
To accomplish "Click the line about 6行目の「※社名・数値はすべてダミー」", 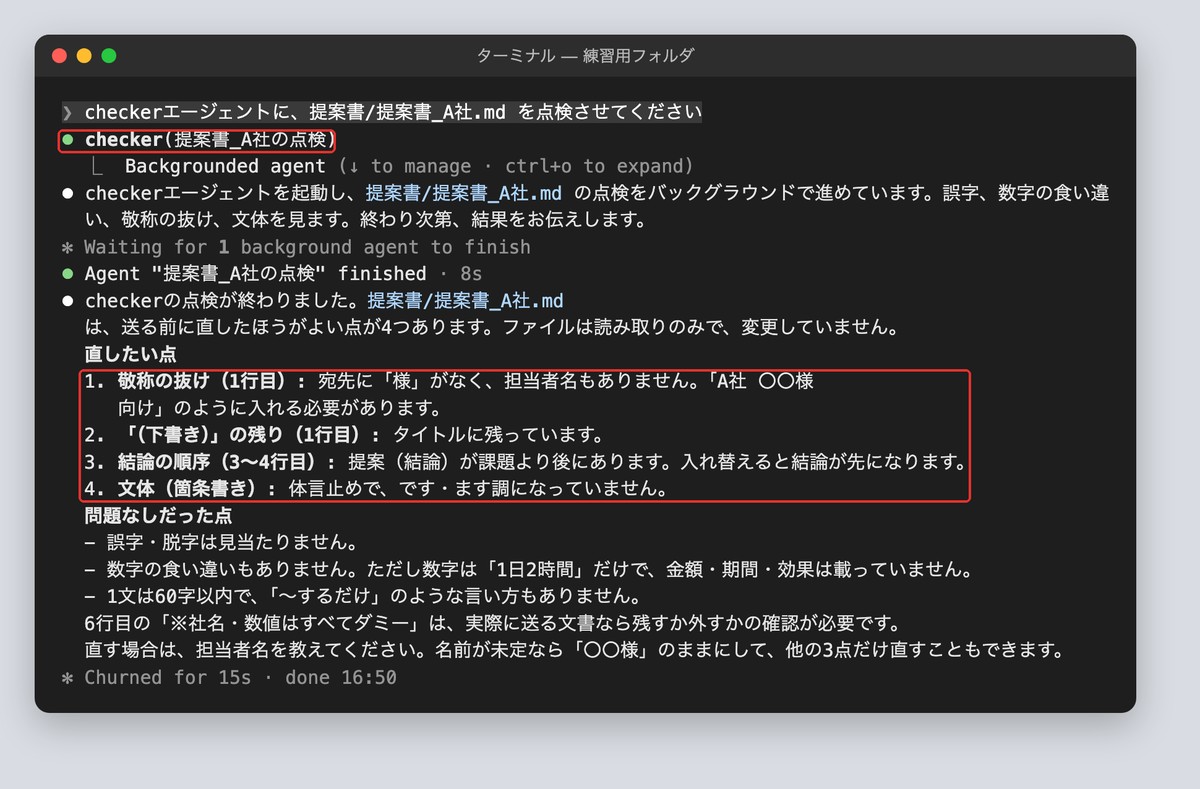I will click(x=494, y=624).
